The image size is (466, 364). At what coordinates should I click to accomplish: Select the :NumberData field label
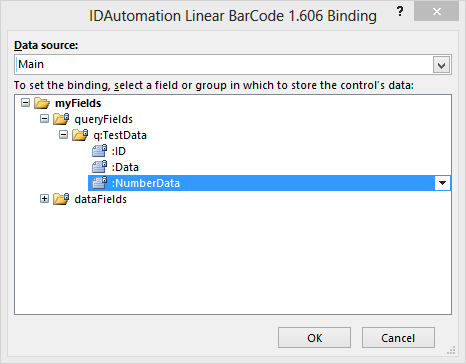146,183
